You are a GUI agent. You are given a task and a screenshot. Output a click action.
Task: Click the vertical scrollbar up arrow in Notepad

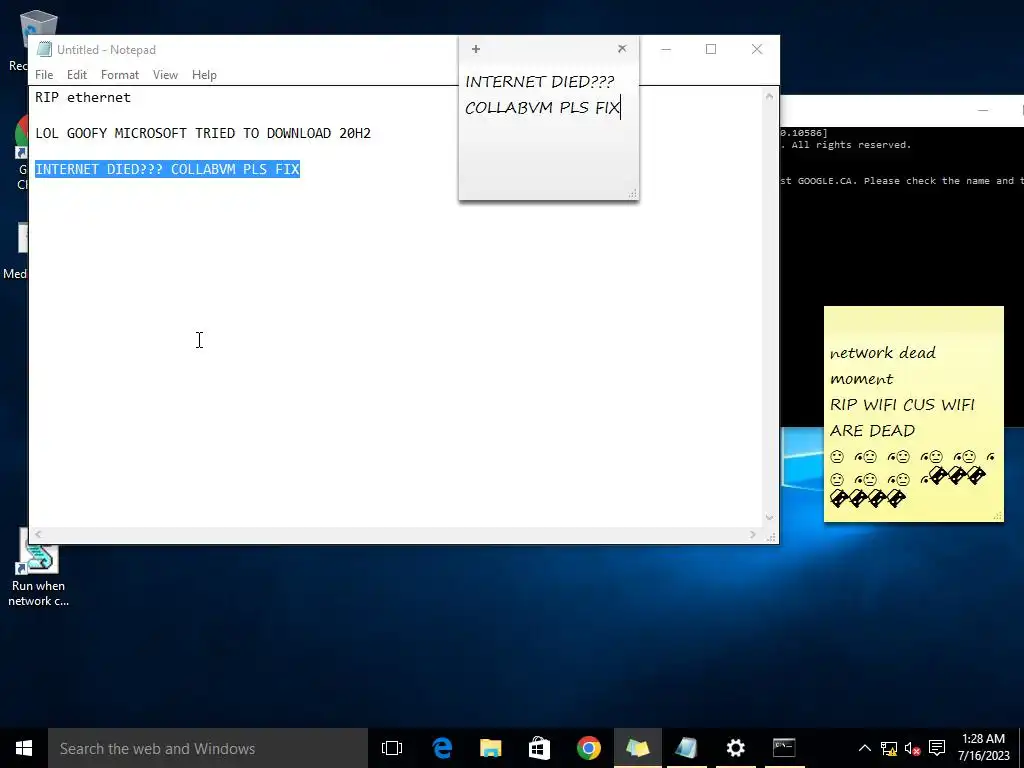(769, 96)
